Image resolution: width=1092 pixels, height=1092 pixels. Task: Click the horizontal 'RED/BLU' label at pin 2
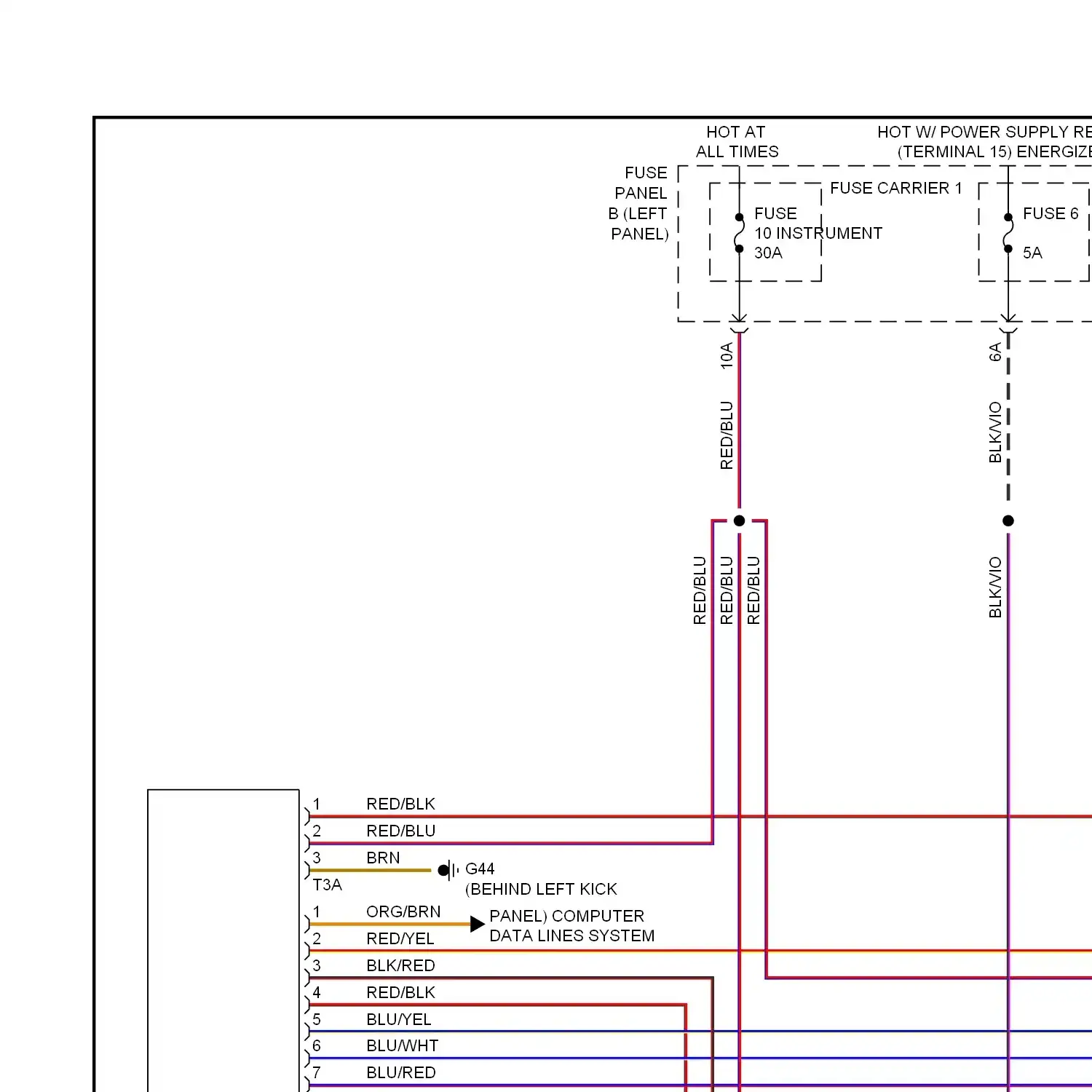(401, 831)
